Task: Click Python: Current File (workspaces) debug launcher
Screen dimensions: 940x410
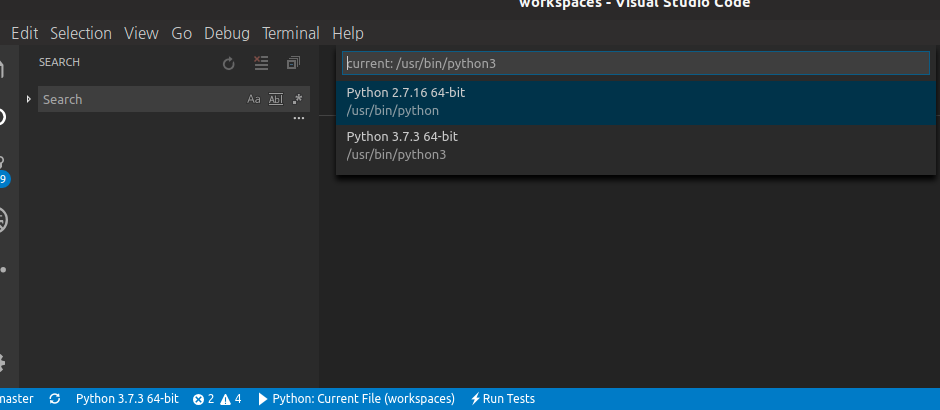Action: click(356, 399)
